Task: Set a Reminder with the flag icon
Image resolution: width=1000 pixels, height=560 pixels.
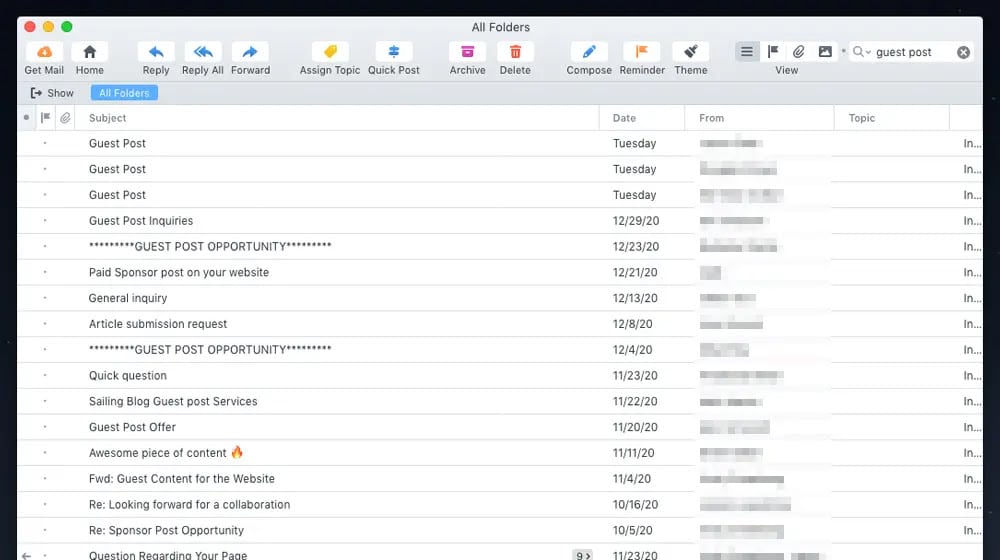Action: [642, 52]
